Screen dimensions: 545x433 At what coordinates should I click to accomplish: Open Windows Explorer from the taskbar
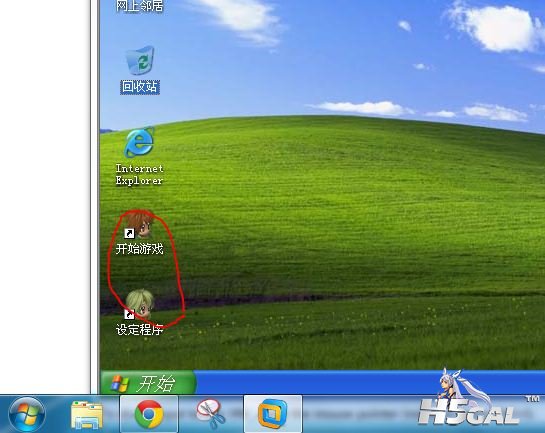click(87, 414)
